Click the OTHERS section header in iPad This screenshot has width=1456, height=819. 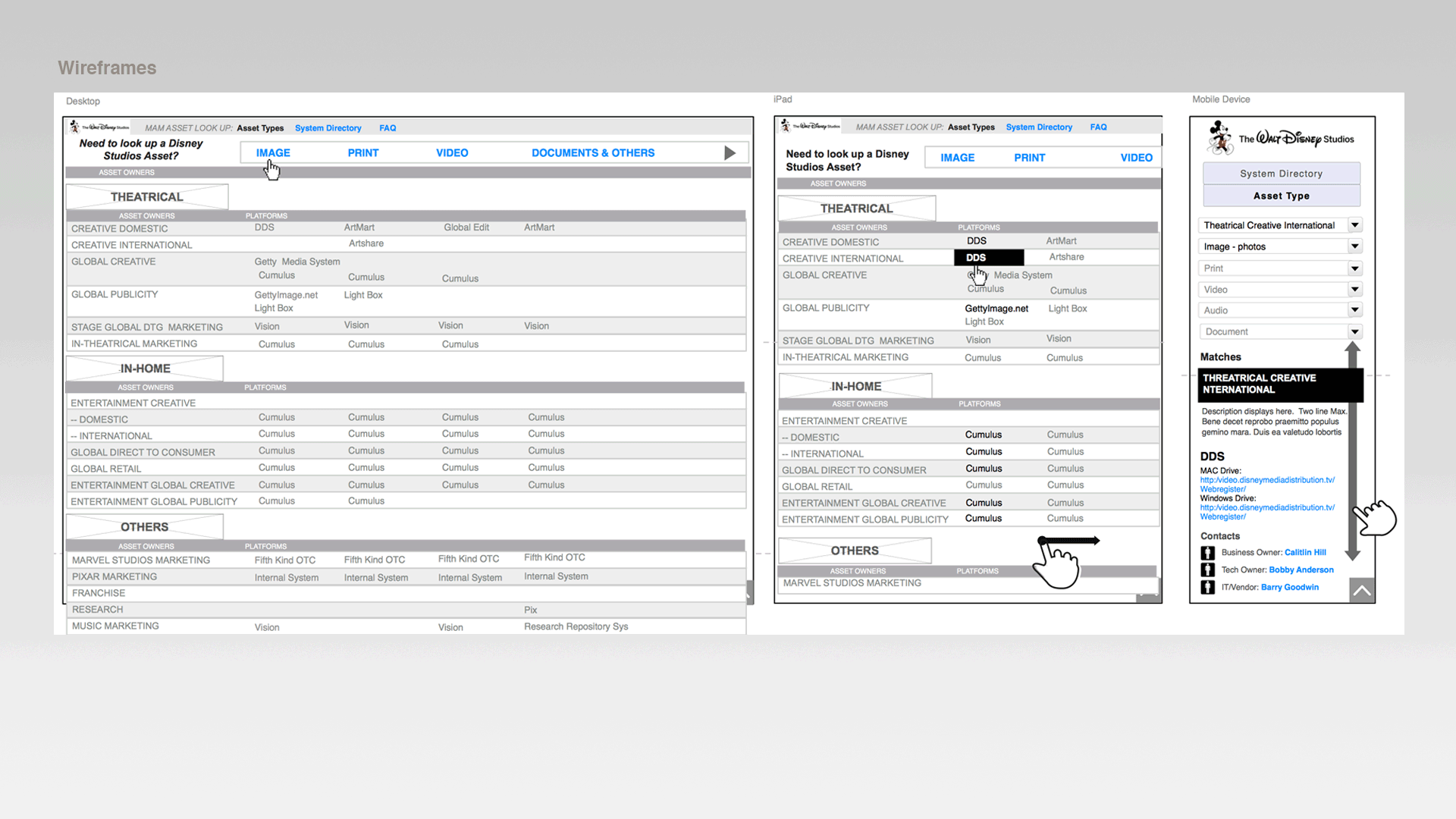point(855,551)
